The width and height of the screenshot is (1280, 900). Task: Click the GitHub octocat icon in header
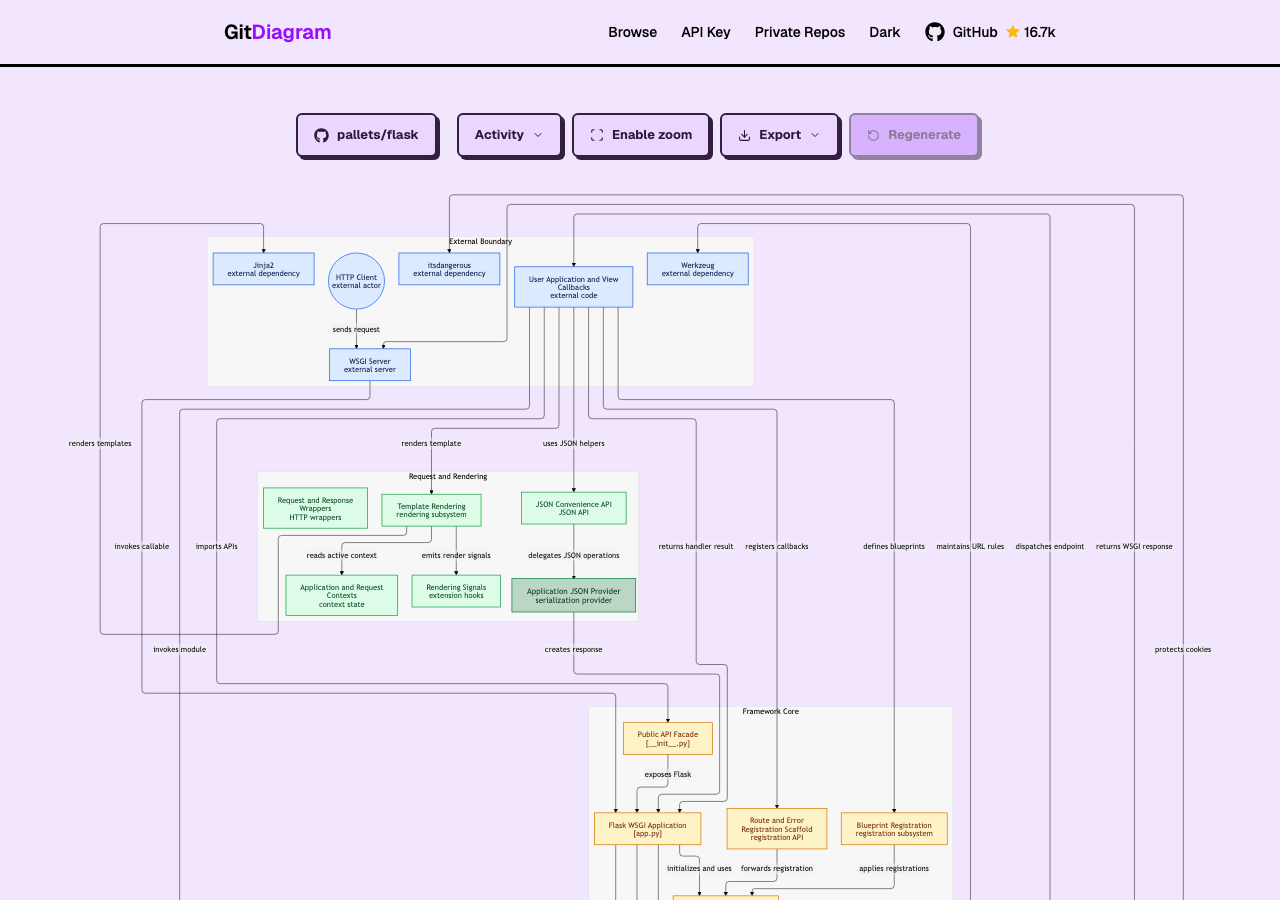(x=934, y=32)
